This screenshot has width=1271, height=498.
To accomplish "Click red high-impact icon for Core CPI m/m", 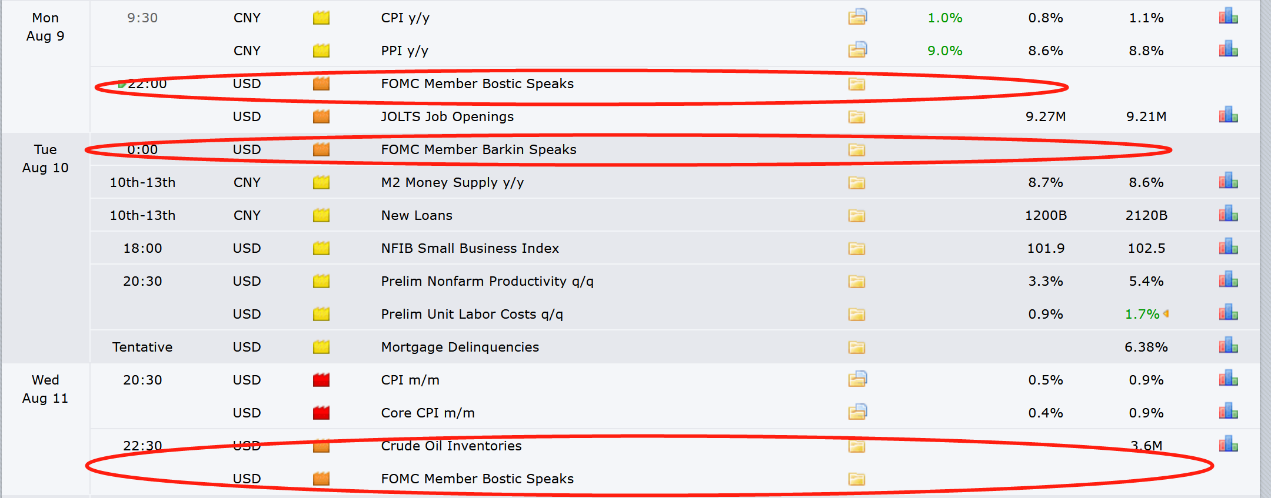I will point(321,413).
